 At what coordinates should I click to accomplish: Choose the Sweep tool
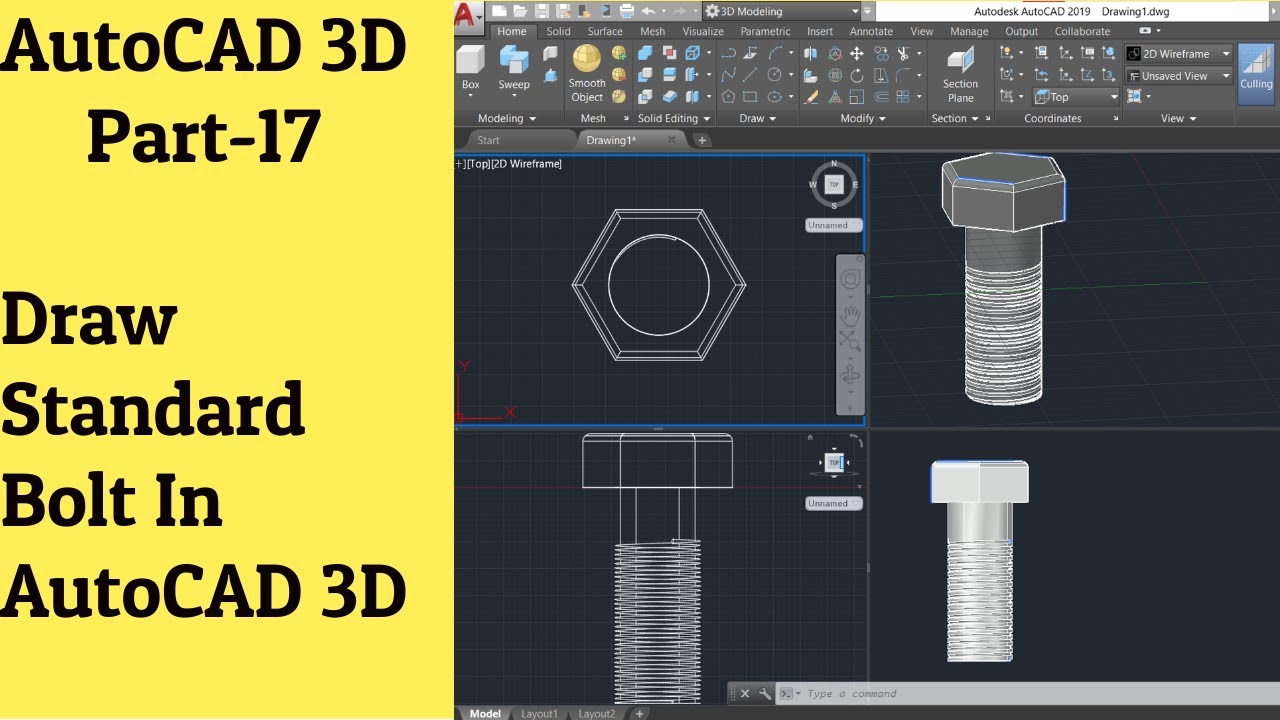tap(514, 68)
